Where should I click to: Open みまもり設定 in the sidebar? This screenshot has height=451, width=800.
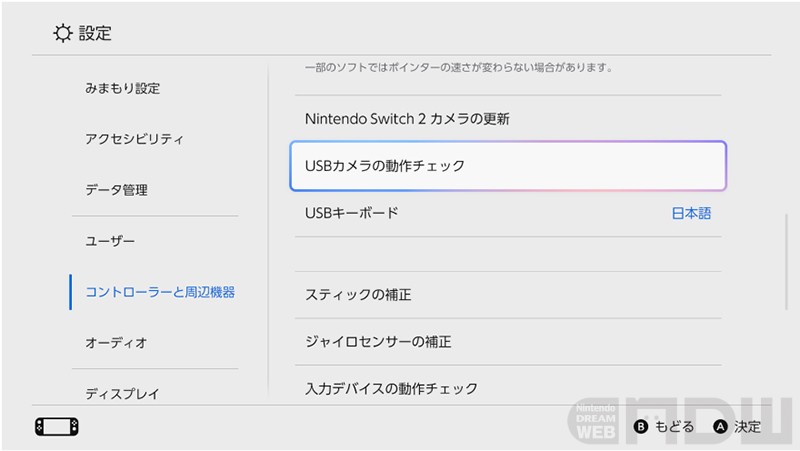coord(122,88)
